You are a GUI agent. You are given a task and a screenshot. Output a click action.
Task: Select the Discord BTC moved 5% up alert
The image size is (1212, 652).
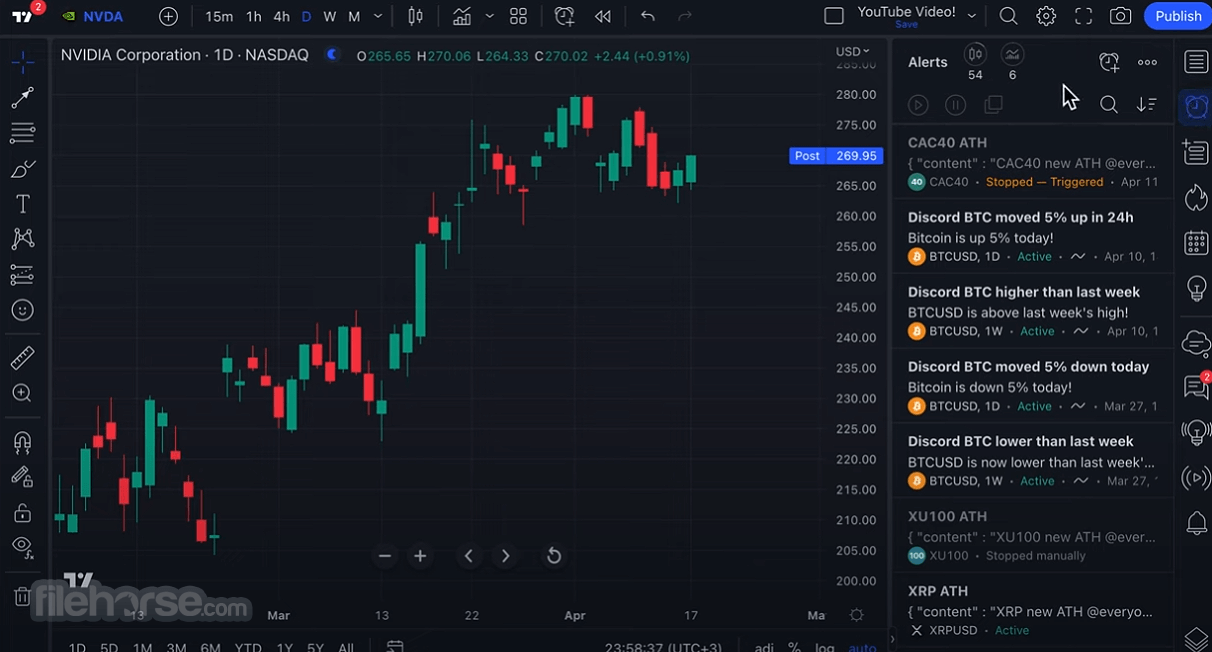pyautogui.click(x=1032, y=237)
